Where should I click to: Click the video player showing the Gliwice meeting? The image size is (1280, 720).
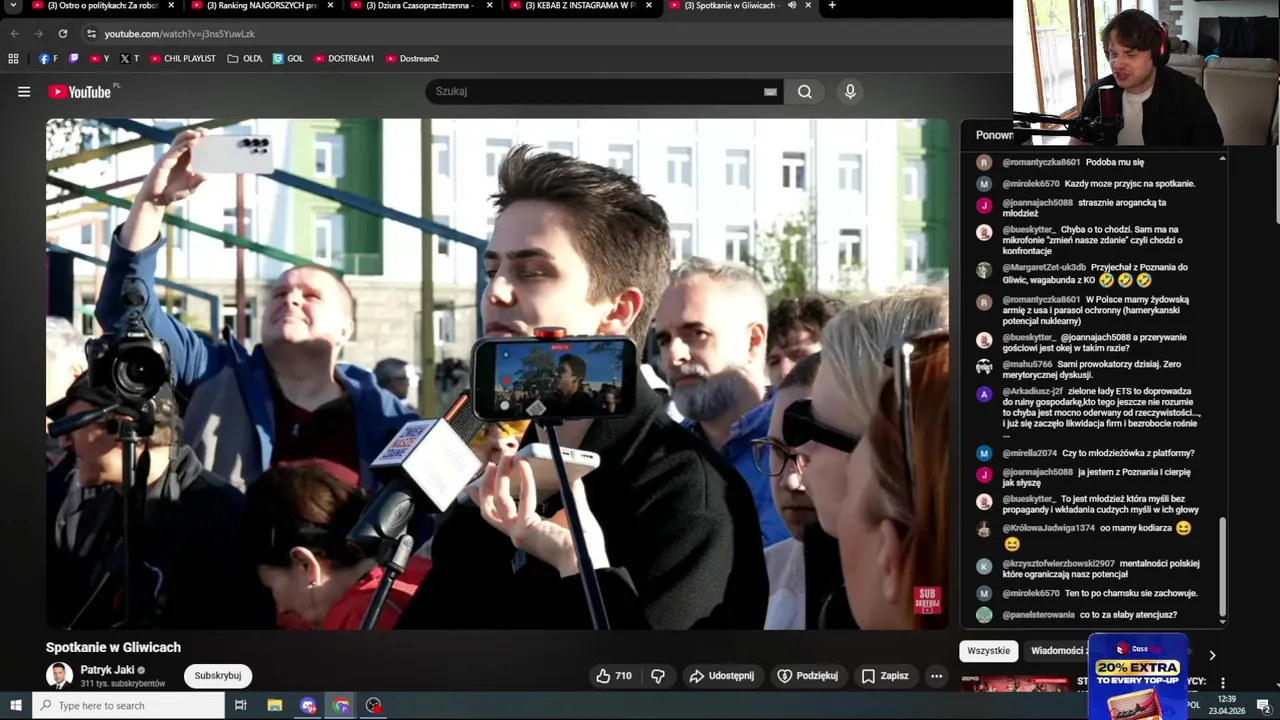[x=497, y=374]
